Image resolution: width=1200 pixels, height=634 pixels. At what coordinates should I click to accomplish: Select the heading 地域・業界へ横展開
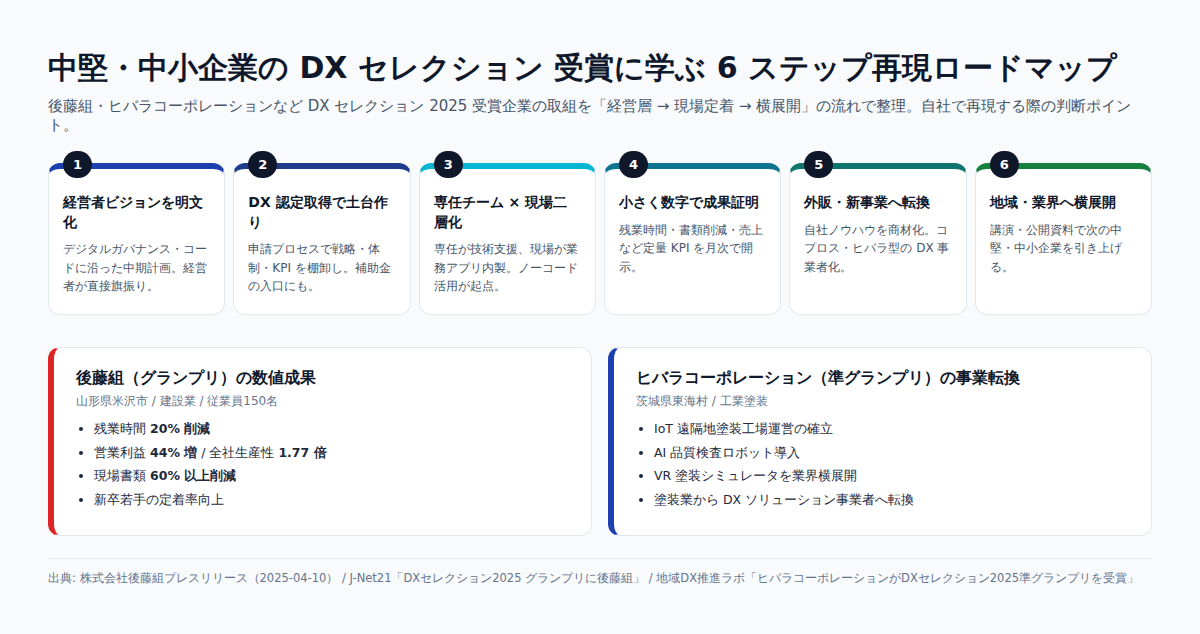(x=1053, y=202)
